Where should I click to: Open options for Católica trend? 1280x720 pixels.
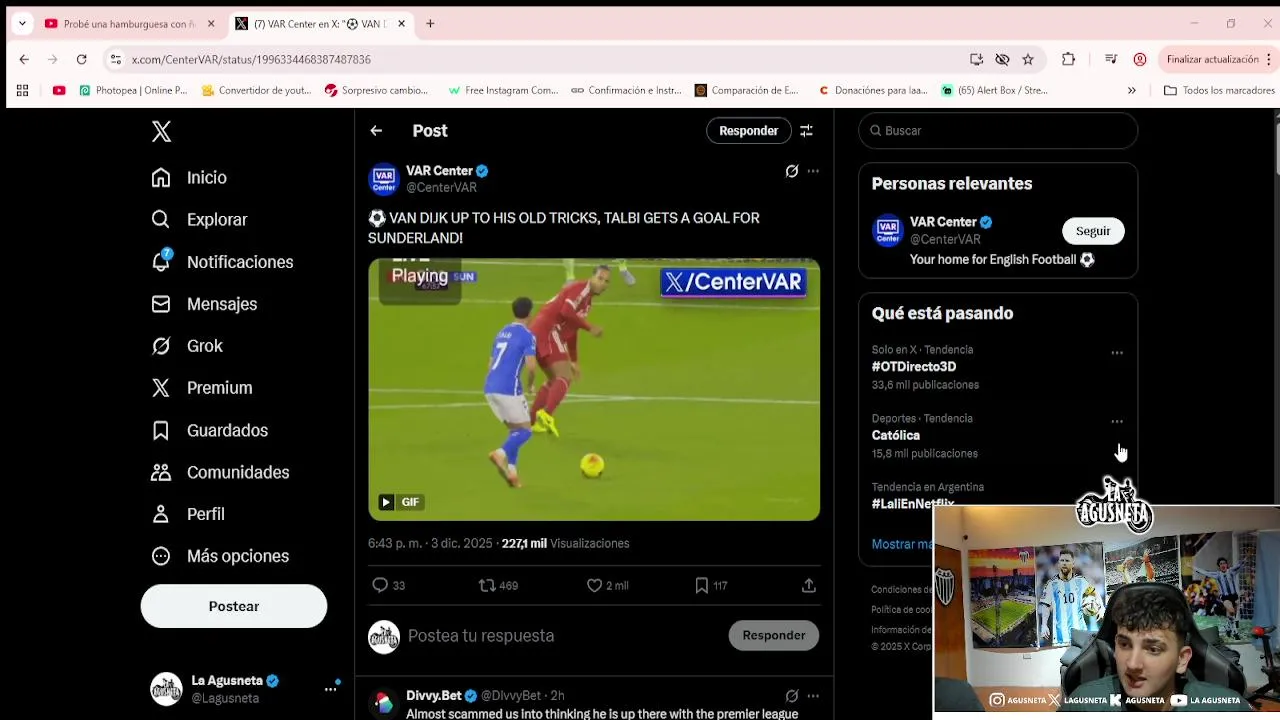[1117, 421]
